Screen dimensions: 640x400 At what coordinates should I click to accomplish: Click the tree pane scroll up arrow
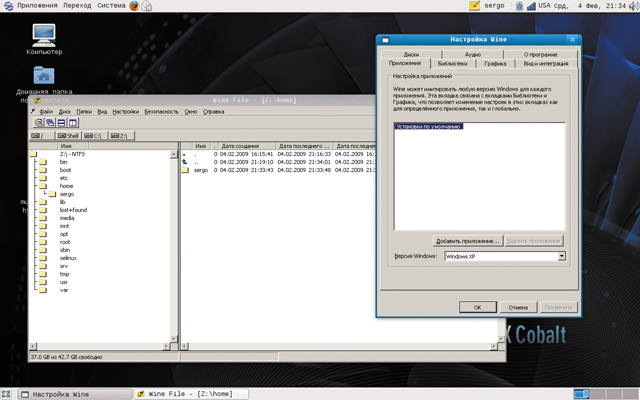click(173, 154)
